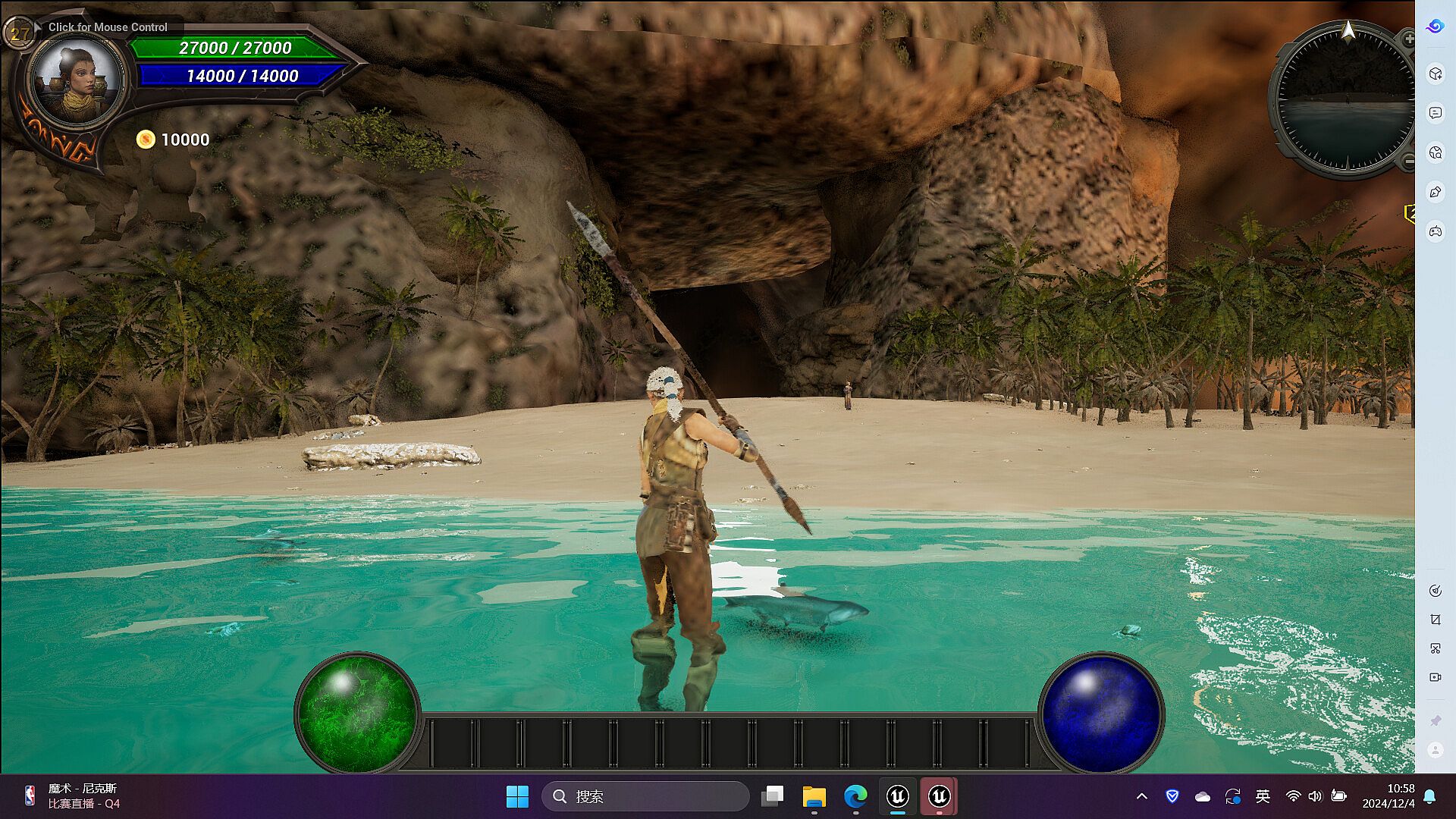Click the green health orb
The height and width of the screenshot is (819, 1456).
pyautogui.click(x=357, y=713)
